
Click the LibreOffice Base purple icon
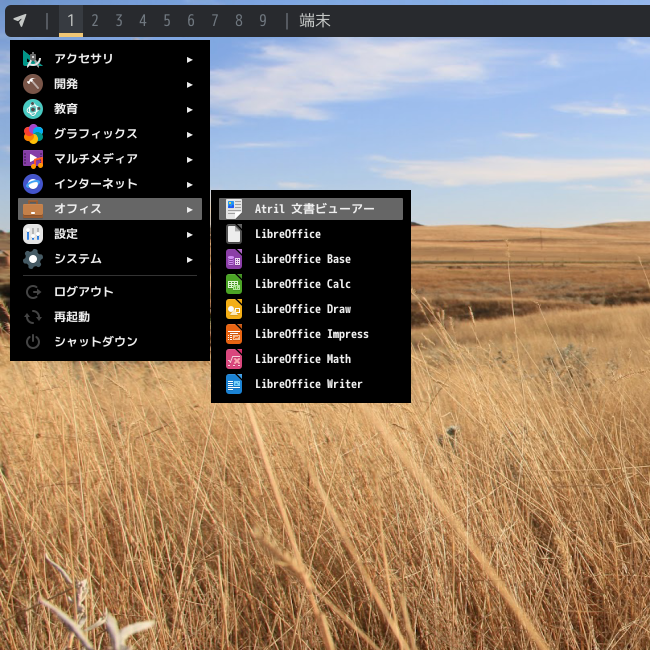tap(234, 259)
